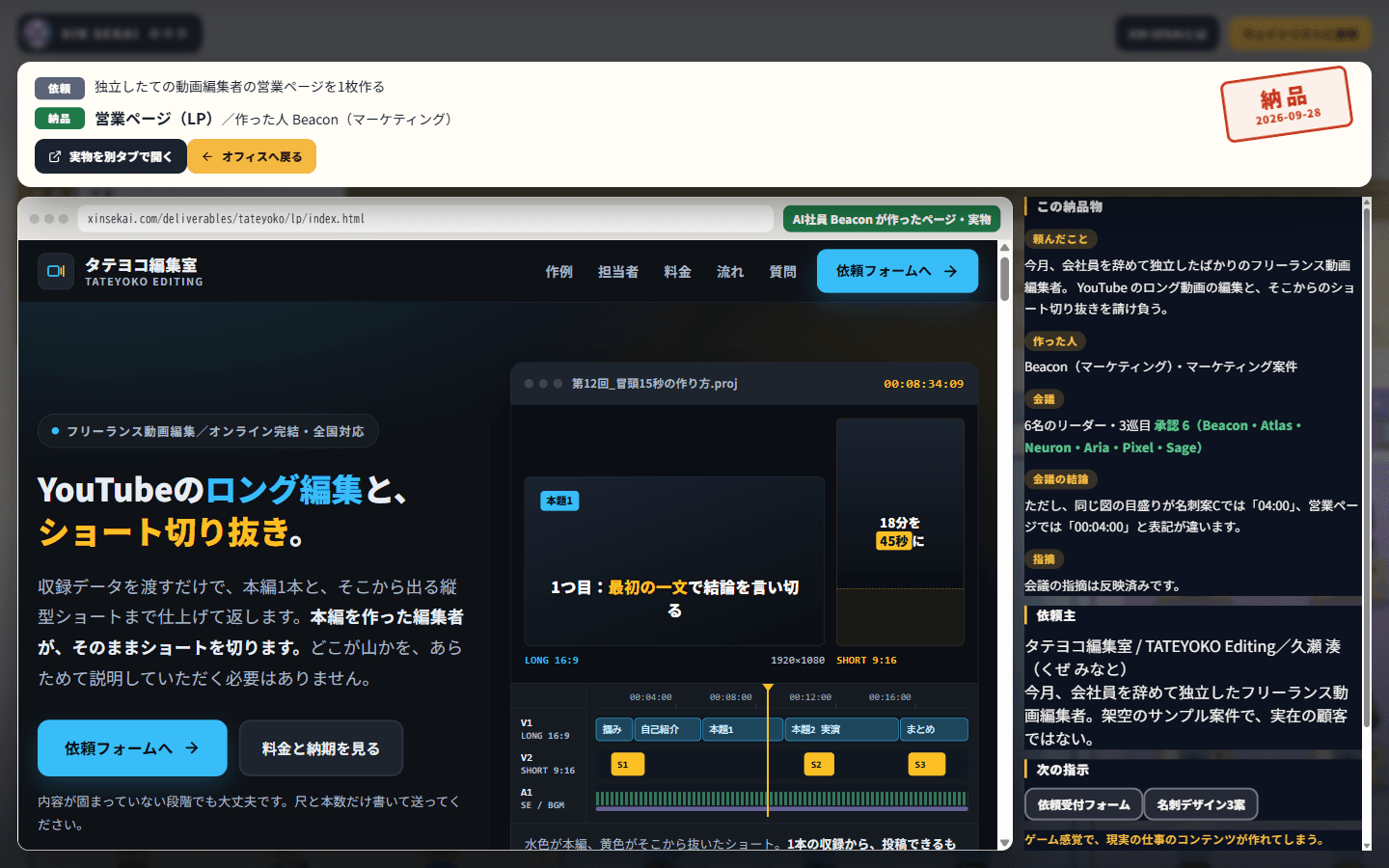
Task: Open the 質問 nav item
Action: (782, 272)
